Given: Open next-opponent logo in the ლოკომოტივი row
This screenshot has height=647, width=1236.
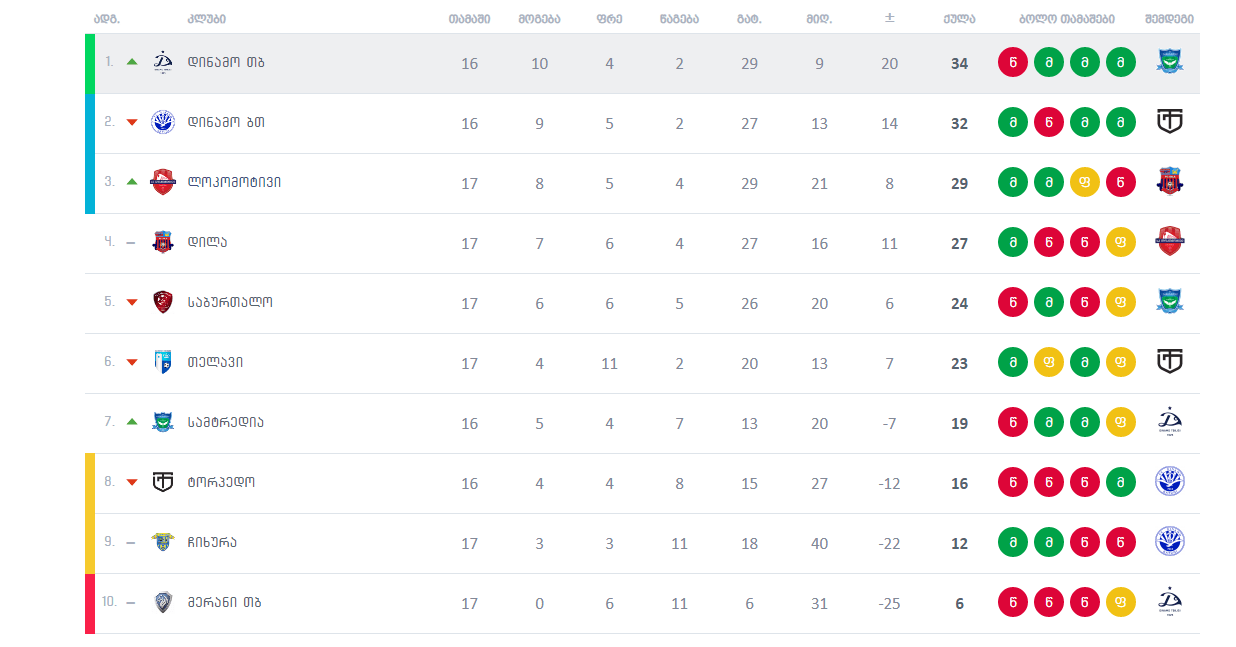Looking at the screenshot, I should point(1170,182).
